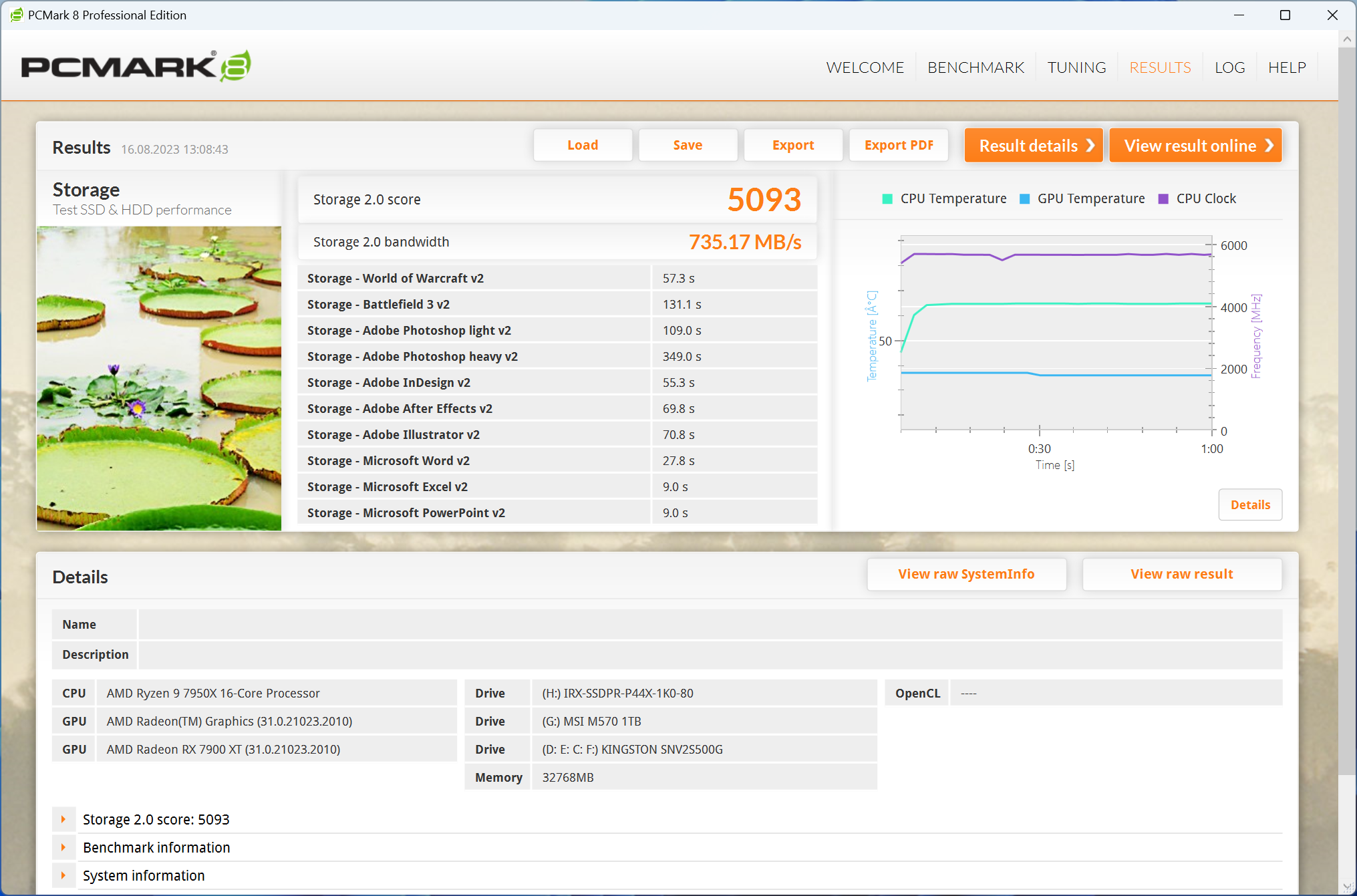
Task: Open the BENCHMARK tab
Action: (975, 67)
